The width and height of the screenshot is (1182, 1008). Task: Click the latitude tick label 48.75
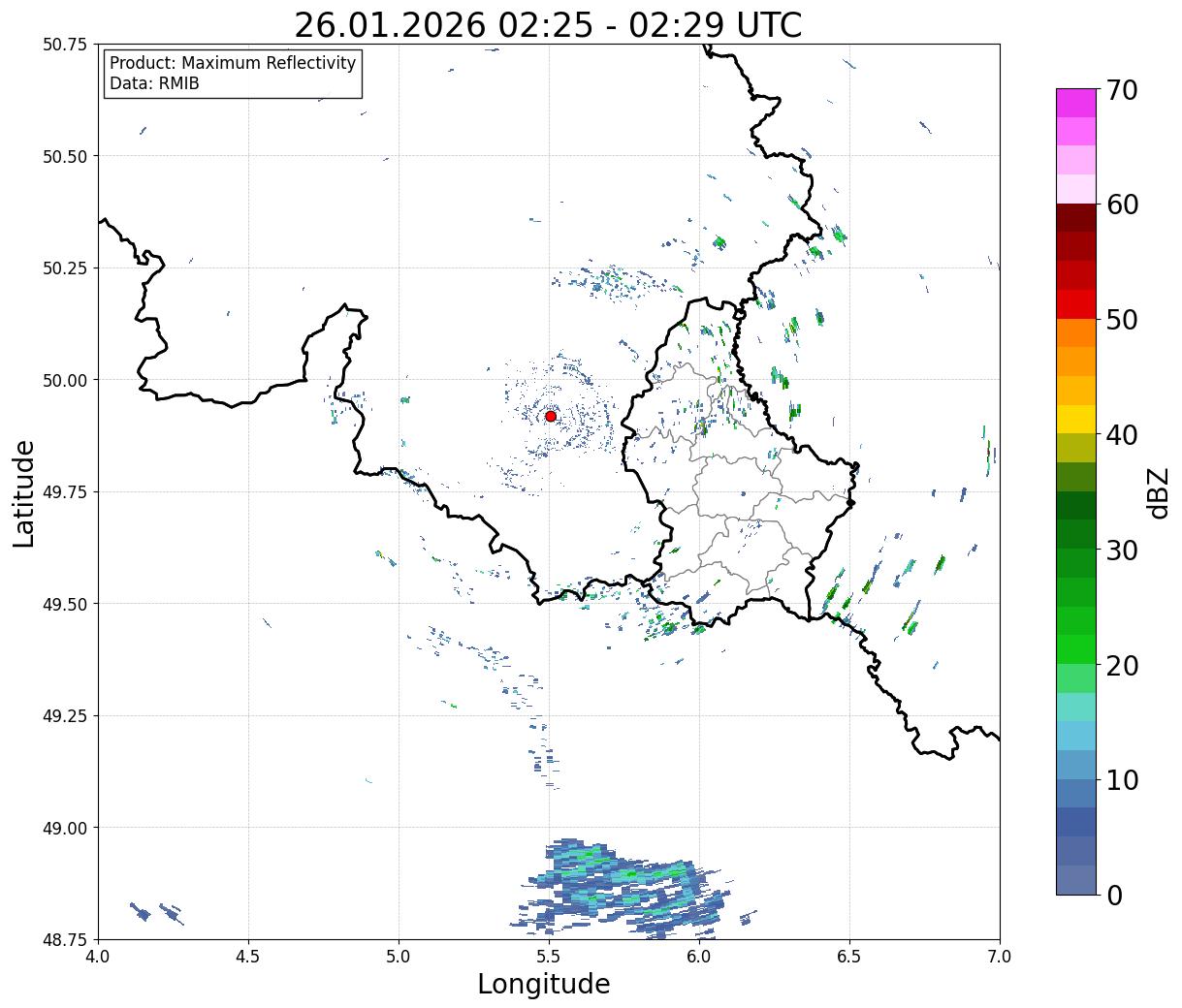pyautogui.click(x=65, y=939)
